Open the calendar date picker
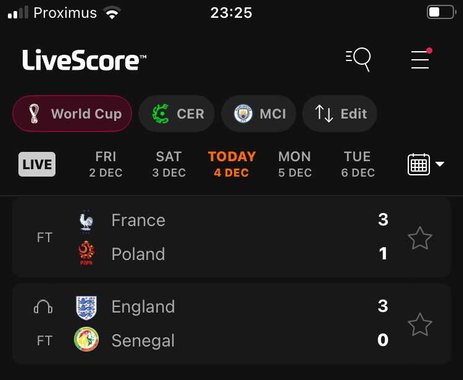463x380 pixels. point(419,164)
